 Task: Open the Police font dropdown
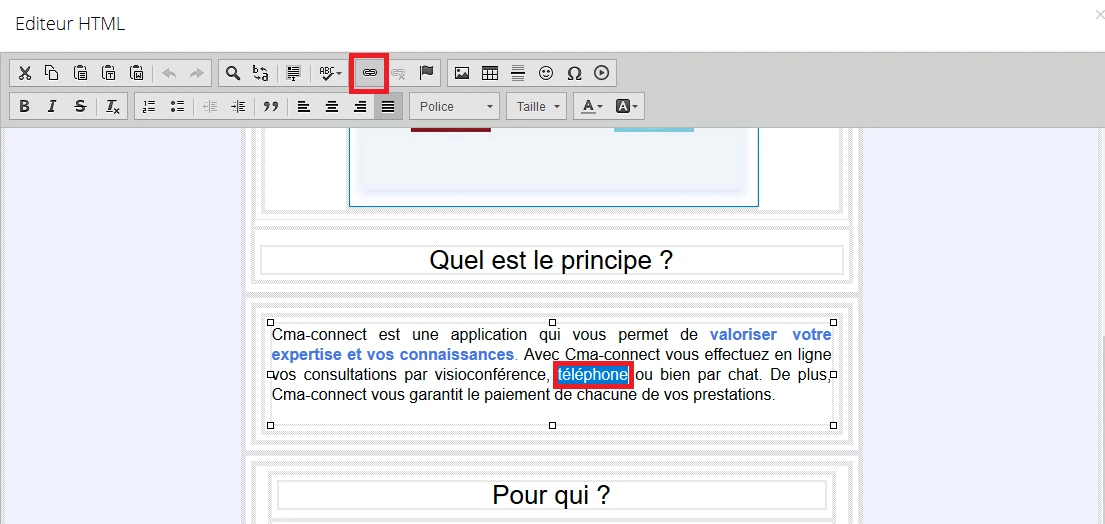coord(455,106)
